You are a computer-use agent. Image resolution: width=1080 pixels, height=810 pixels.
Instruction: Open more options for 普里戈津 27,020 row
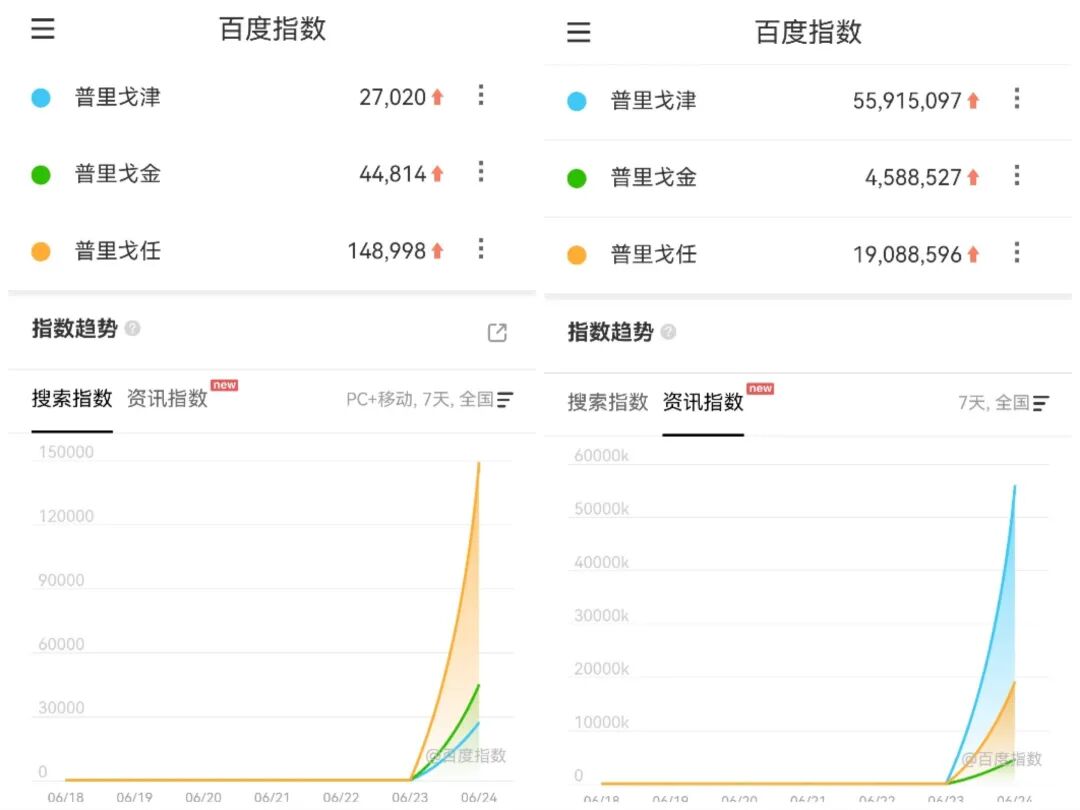pos(481,95)
